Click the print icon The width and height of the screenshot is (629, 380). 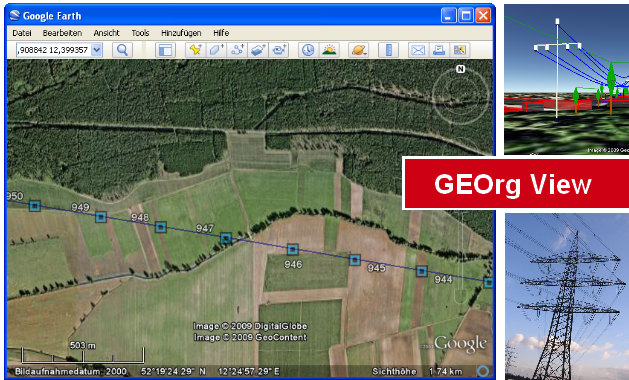pyautogui.click(x=439, y=50)
